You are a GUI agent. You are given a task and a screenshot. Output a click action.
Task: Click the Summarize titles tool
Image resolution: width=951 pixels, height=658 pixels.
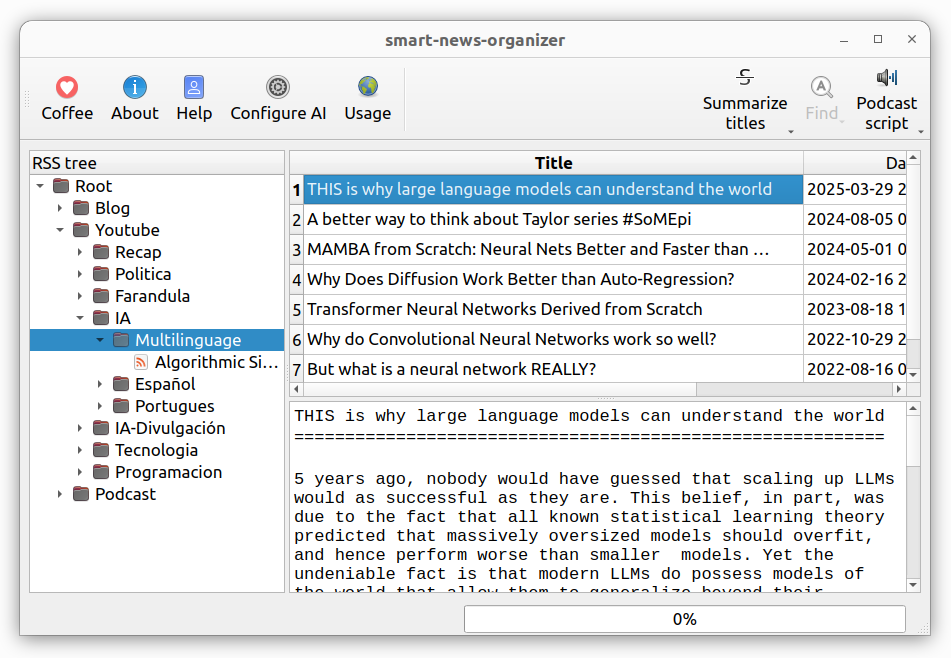pos(744,97)
